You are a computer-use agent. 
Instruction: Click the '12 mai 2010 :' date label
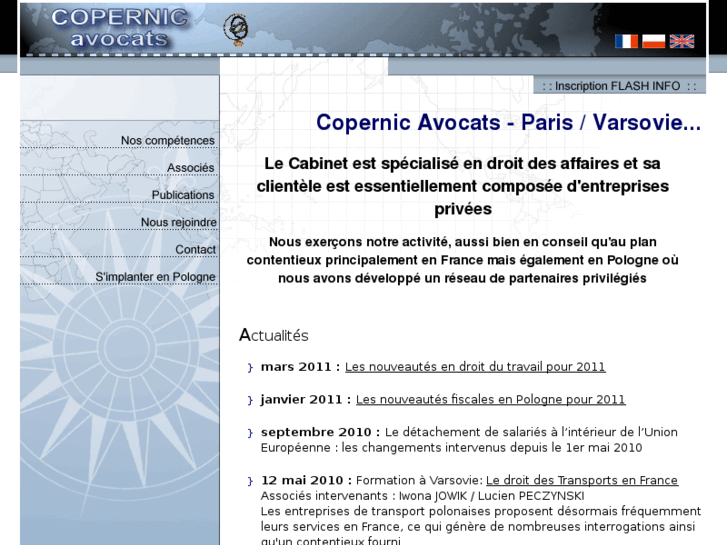(306, 480)
